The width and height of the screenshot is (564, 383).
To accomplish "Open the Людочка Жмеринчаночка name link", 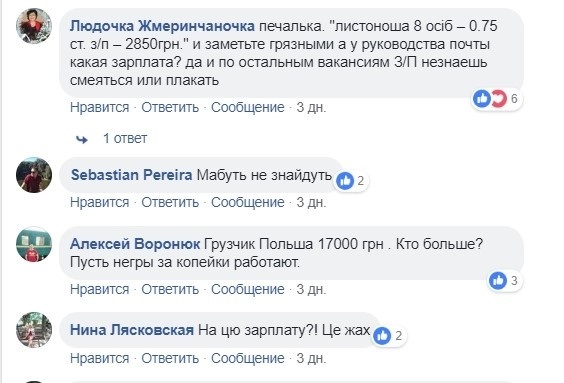I will point(162,26).
